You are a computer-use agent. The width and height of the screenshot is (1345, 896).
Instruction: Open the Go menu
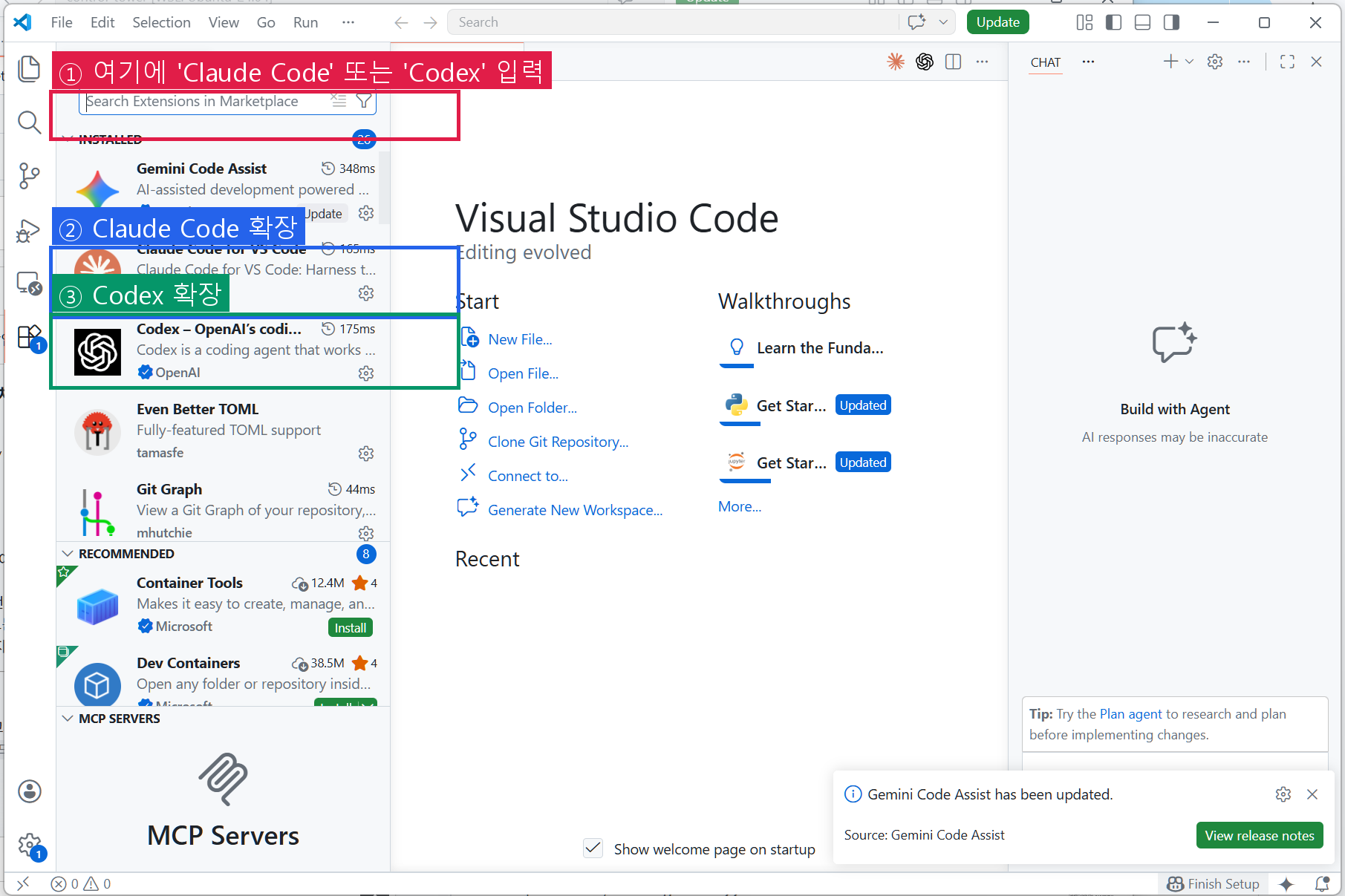tap(266, 22)
